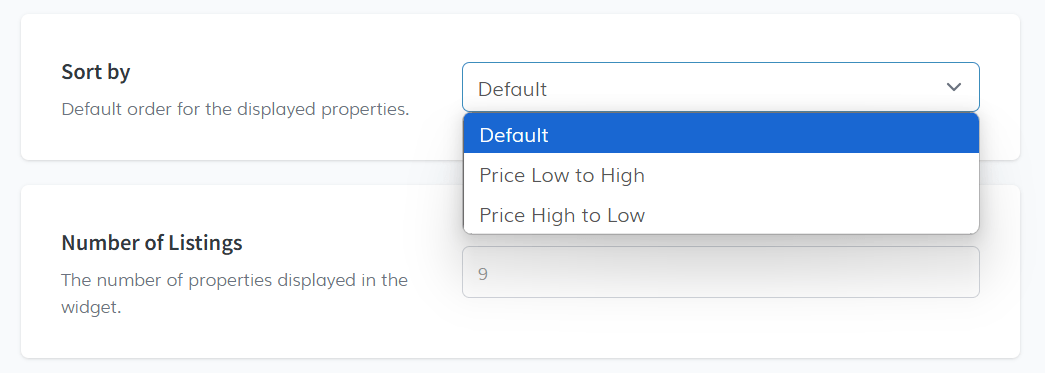Click 'Default order for the displayed properties' text
Screen dimensions: 1045x373
[235, 109]
